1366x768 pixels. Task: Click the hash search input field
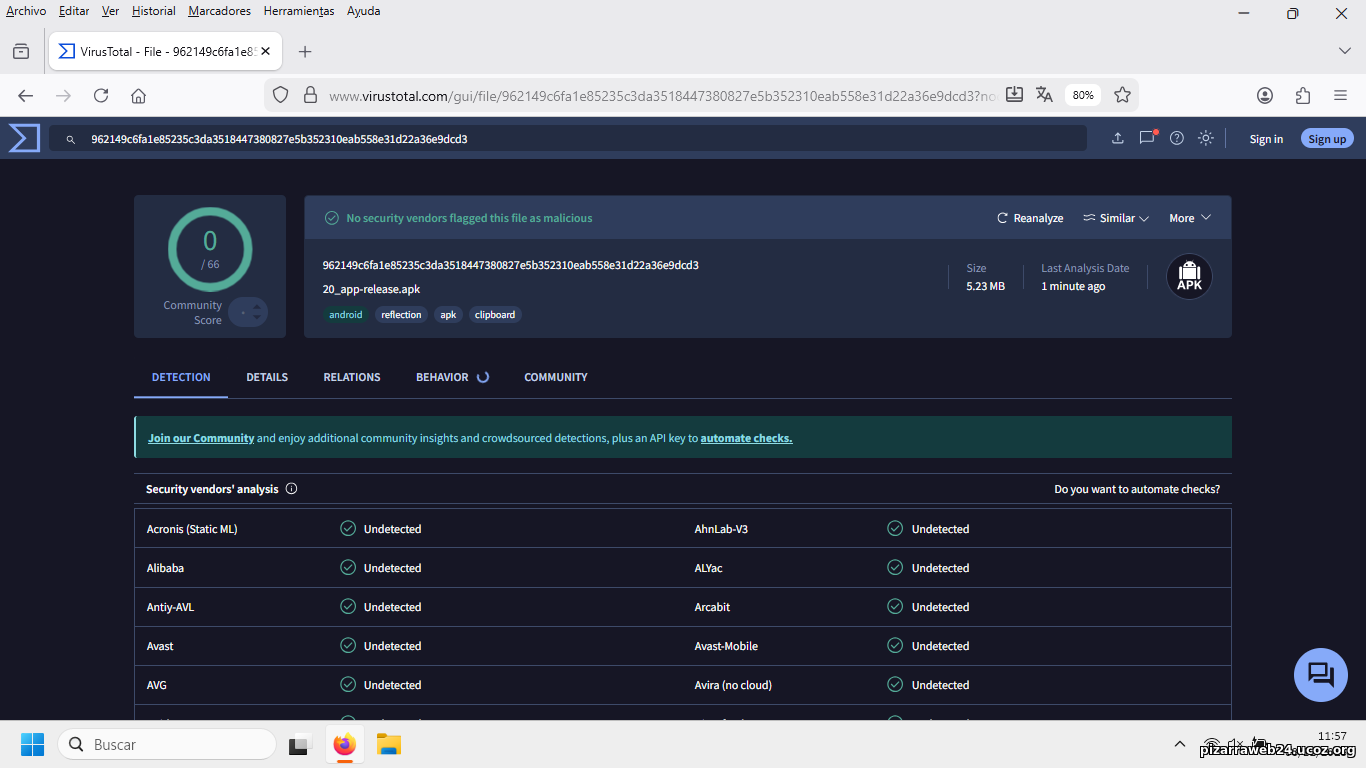(x=580, y=139)
